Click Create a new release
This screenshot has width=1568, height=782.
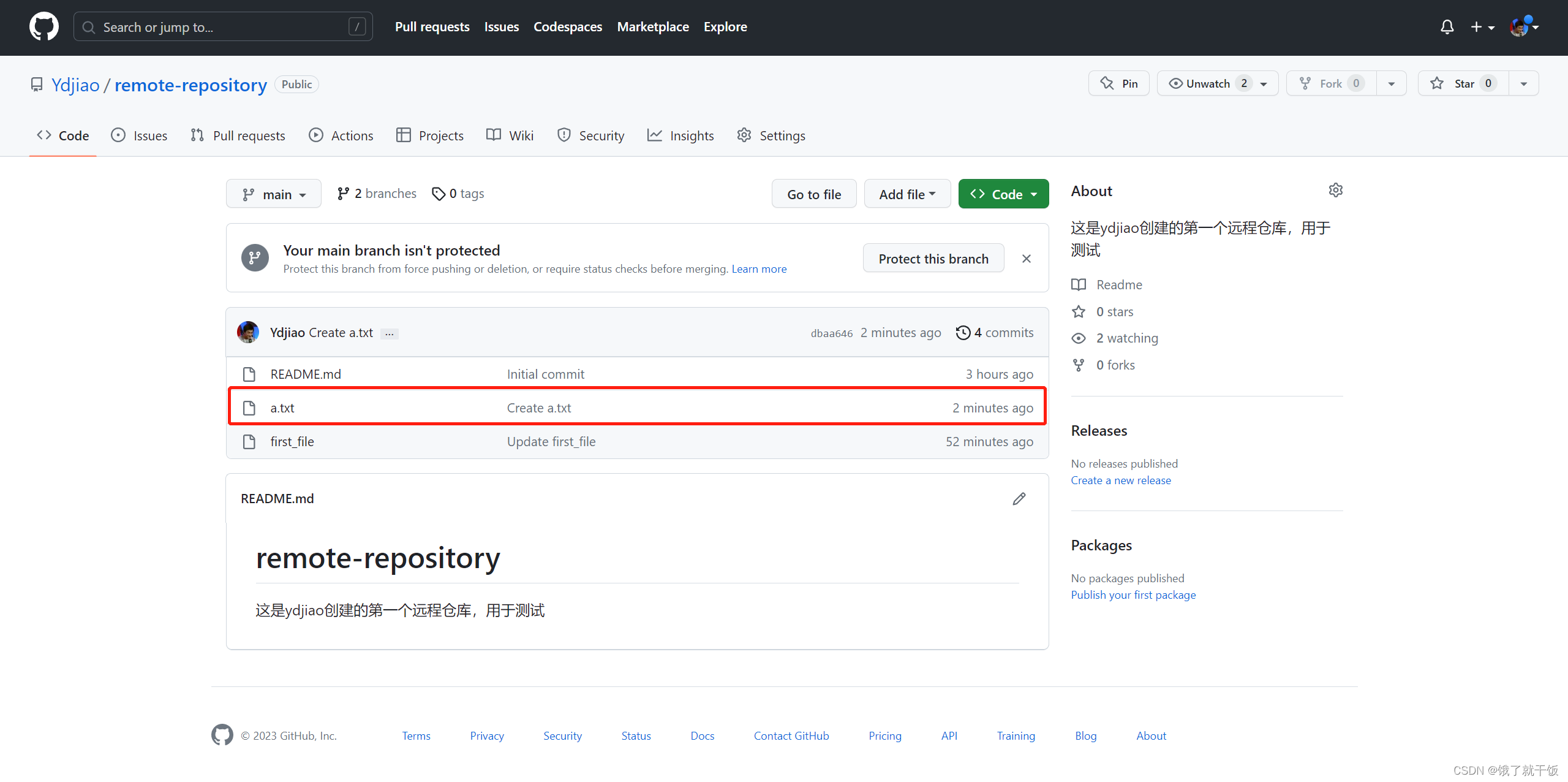point(1121,480)
